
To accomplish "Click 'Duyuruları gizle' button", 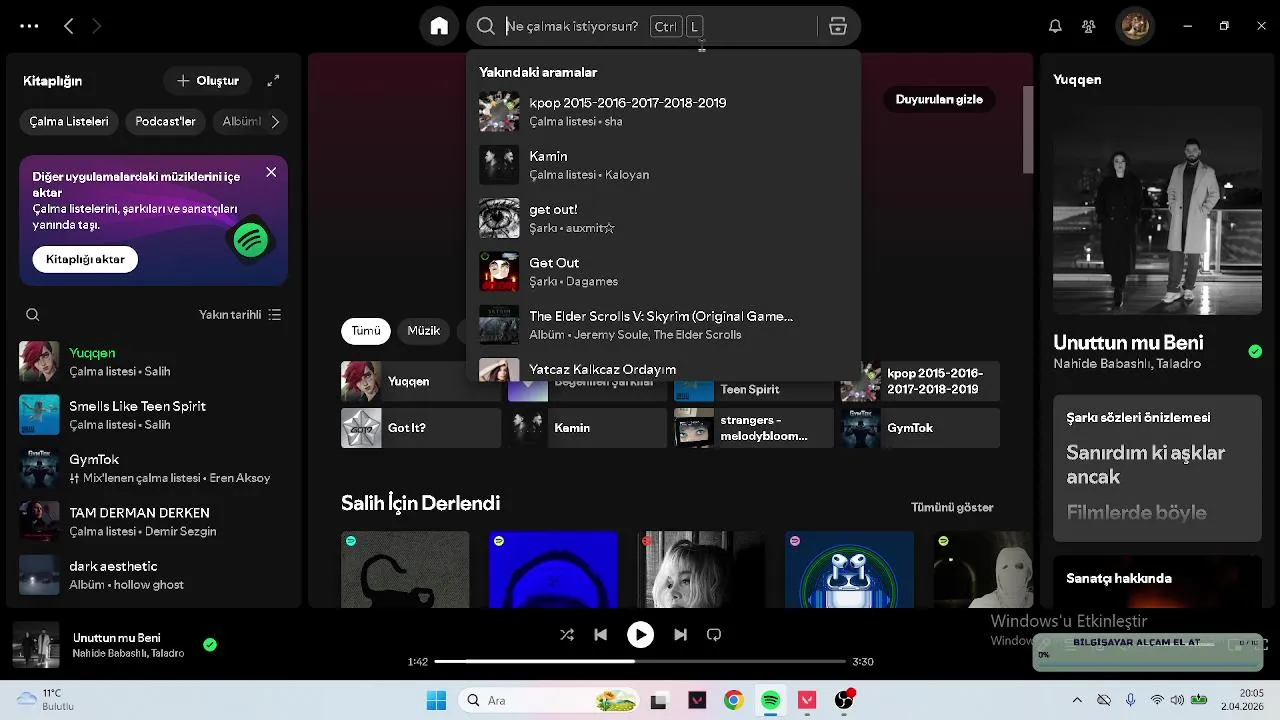I will (939, 99).
